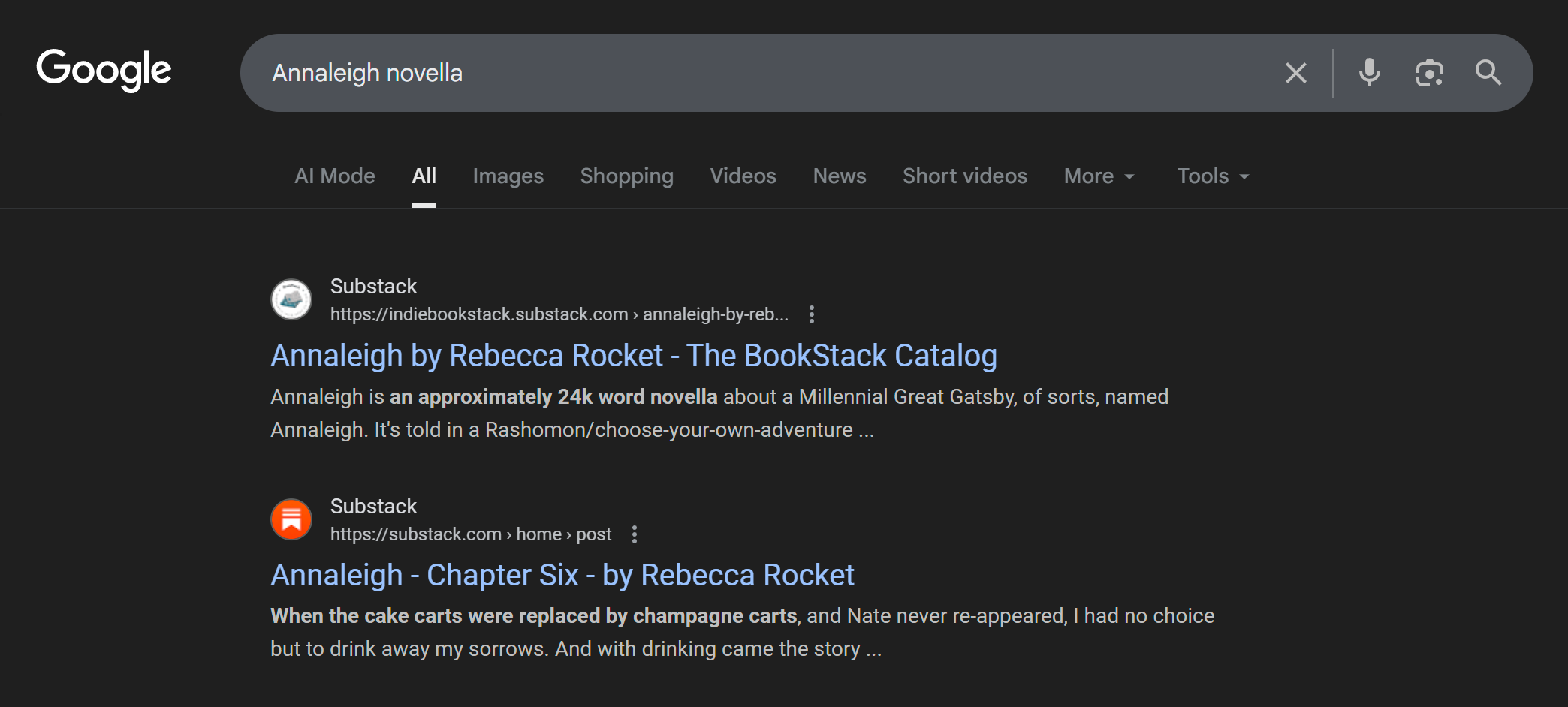The image size is (1568, 707).
Task: Click the indiebookstack favicon icon
Action: [x=291, y=299]
